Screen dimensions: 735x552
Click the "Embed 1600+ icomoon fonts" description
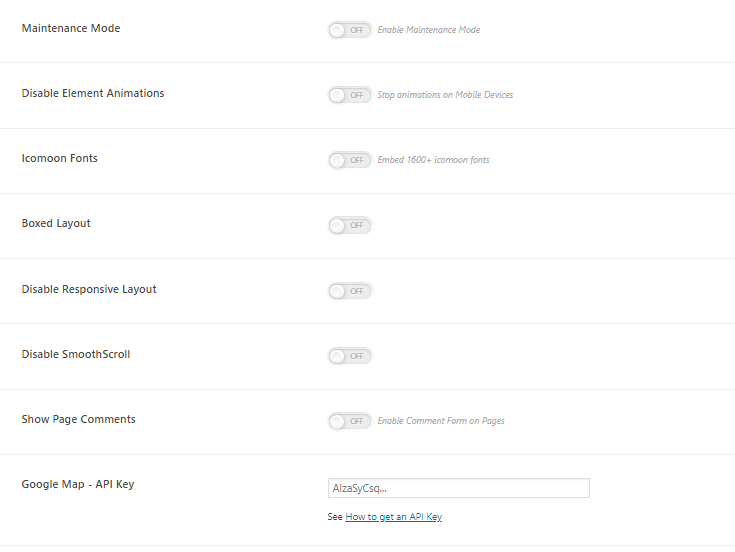click(x=433, y=160)
